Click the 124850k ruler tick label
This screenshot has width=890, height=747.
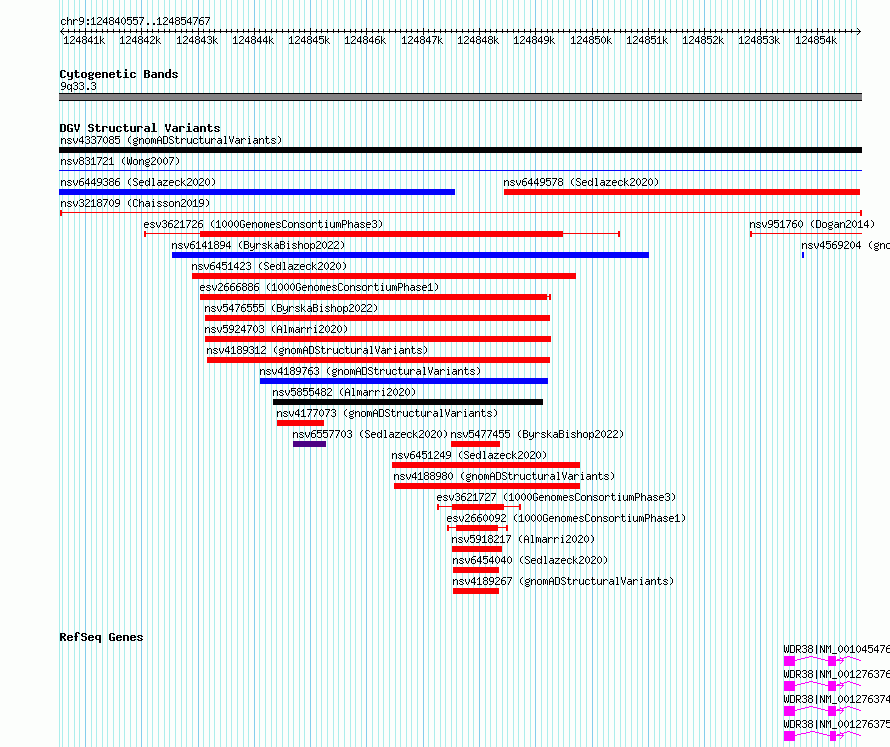point(591,40)
